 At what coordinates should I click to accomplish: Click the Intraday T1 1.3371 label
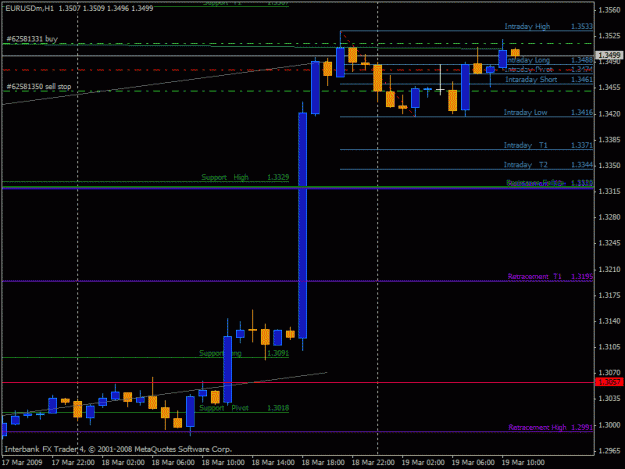click(548, 145)
